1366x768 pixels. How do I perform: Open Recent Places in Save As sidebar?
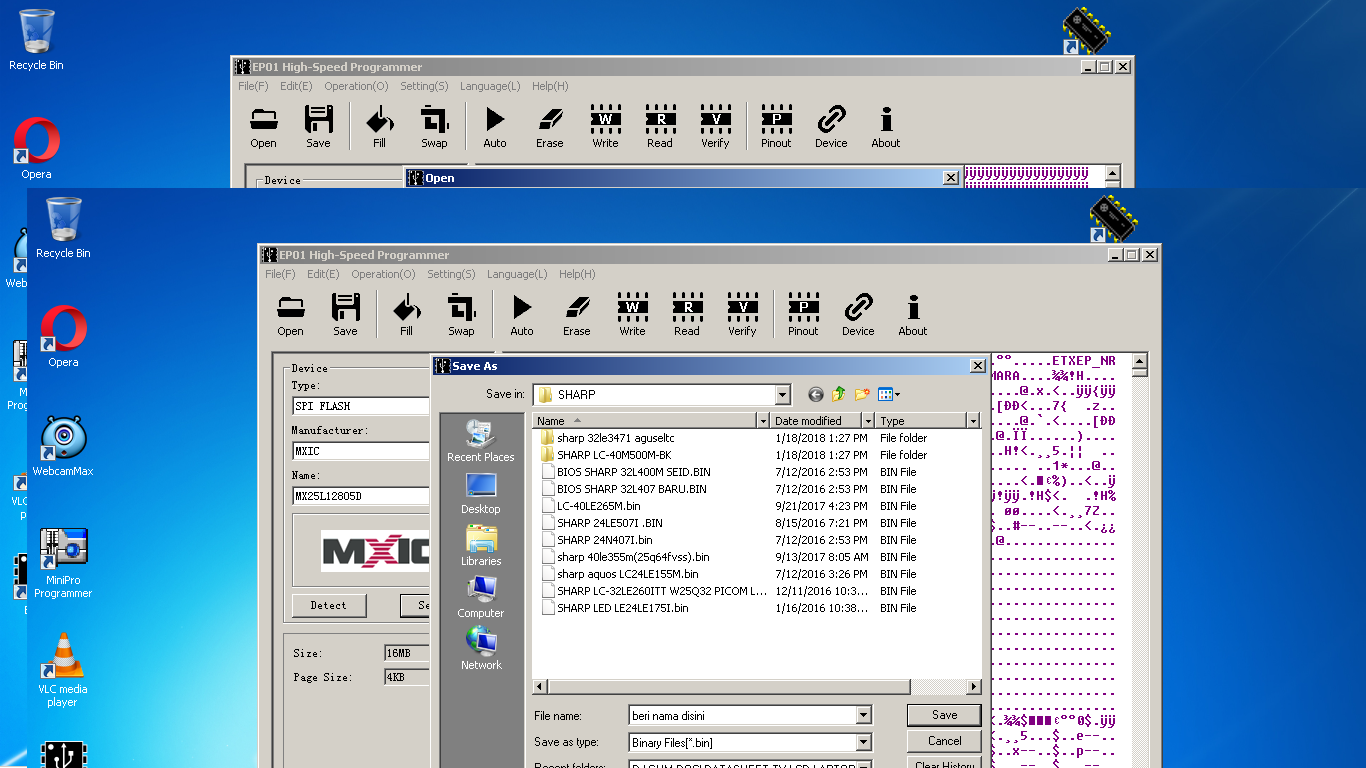(481, 441)
